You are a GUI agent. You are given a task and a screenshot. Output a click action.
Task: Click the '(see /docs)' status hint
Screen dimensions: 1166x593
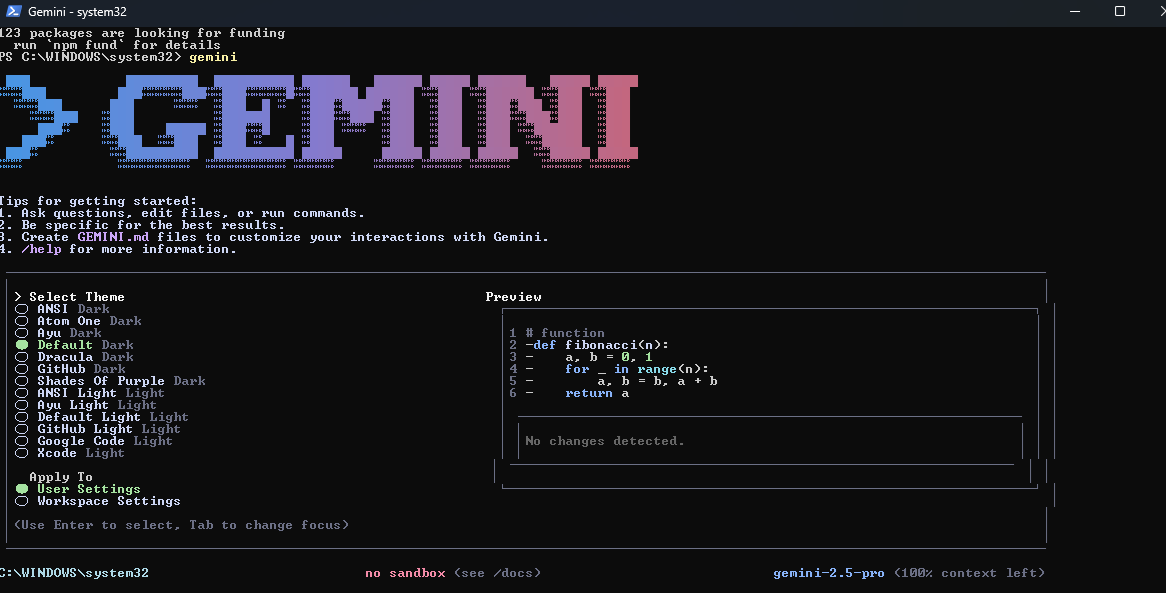pyautogui.click(x=497, y=572)
